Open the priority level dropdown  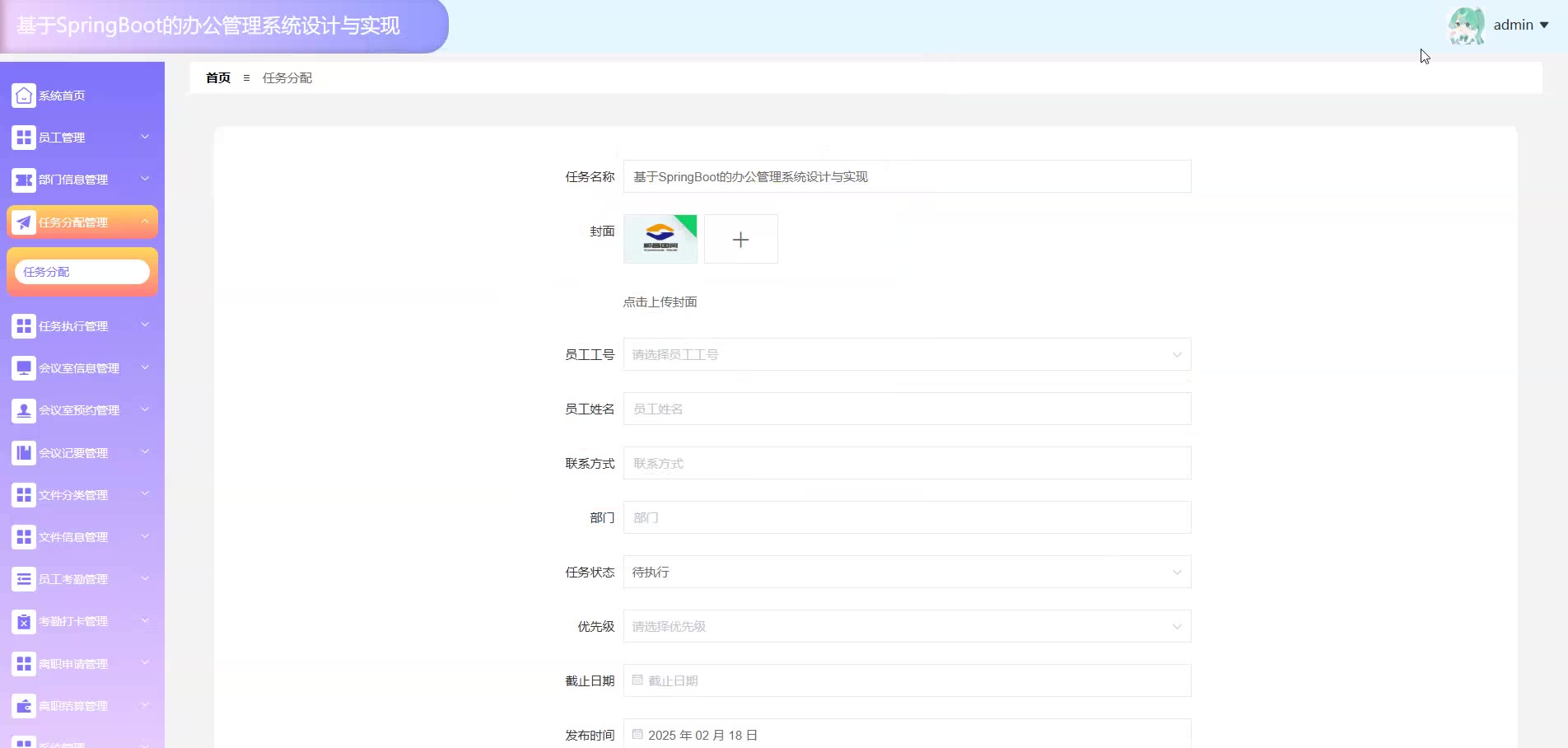point(906,626)
